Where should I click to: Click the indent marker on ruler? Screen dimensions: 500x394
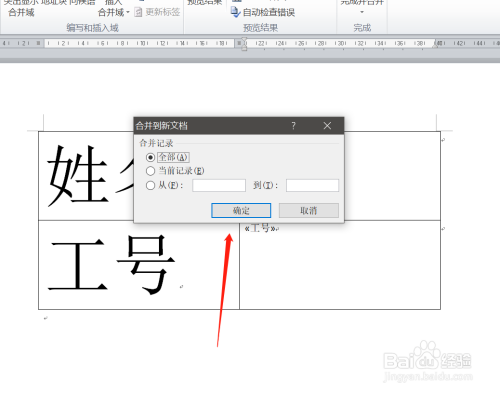pyautogui.click(x=244, y=44)
